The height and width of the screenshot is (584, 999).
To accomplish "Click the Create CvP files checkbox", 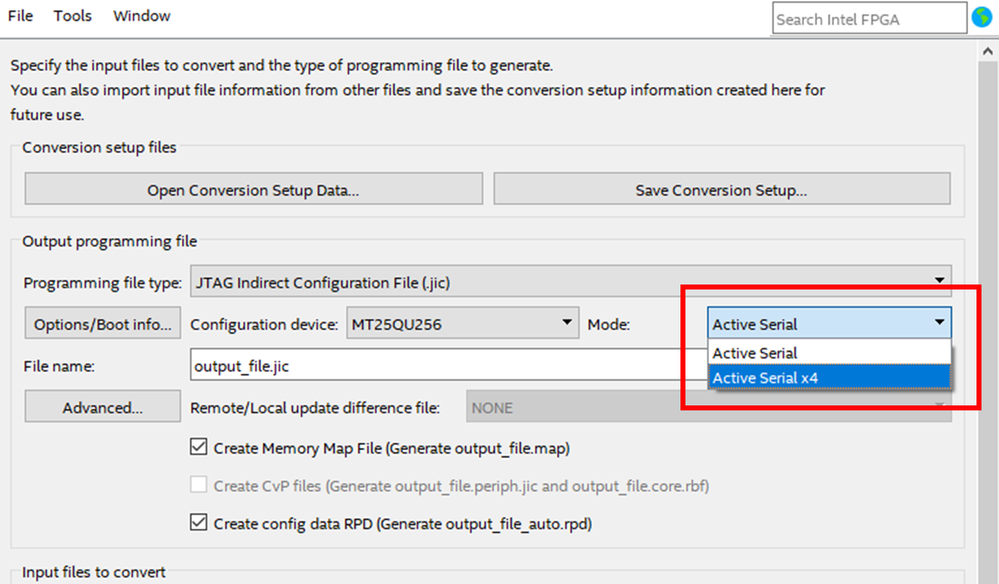I will click(198, 486).
